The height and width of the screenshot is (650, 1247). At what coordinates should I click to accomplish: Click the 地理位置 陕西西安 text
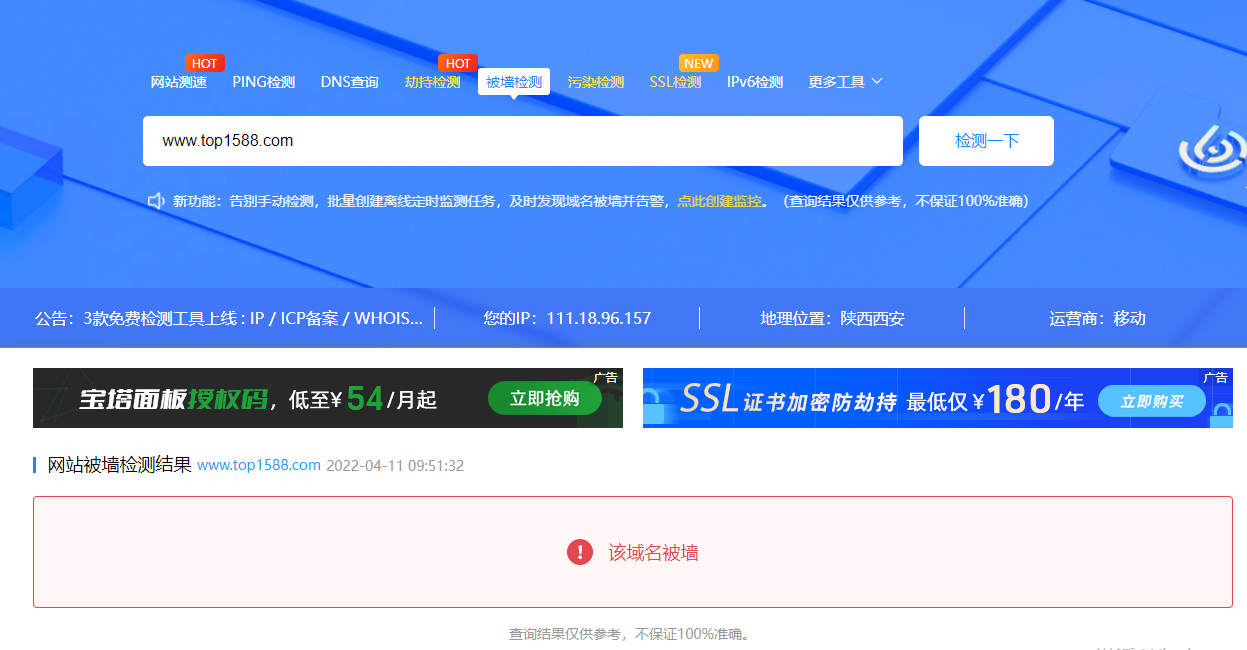point(833,318)
